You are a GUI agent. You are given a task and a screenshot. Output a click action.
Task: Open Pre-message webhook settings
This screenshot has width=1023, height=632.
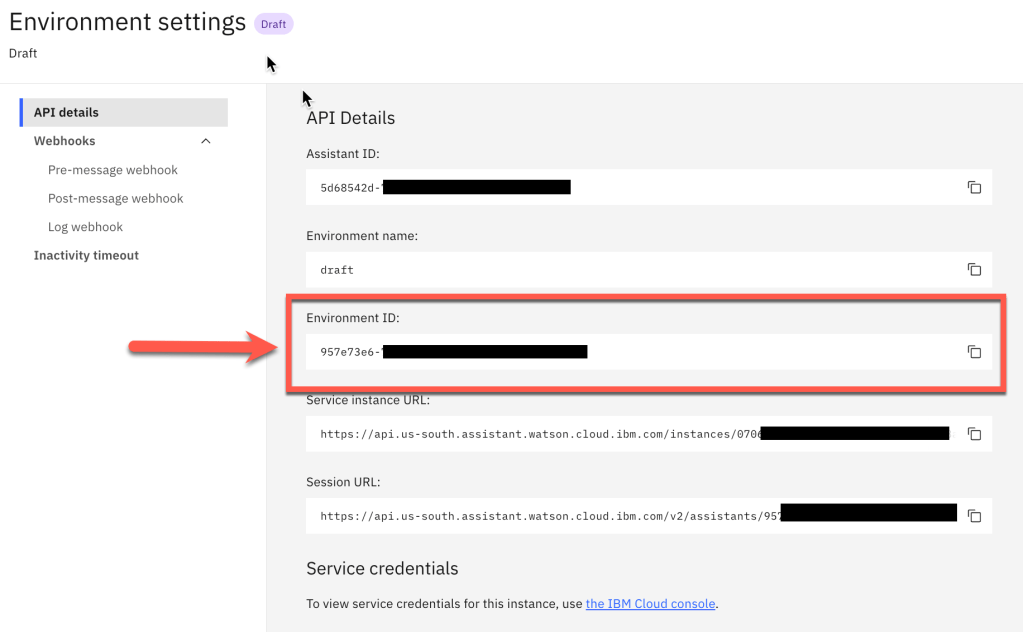coord(113,170)
